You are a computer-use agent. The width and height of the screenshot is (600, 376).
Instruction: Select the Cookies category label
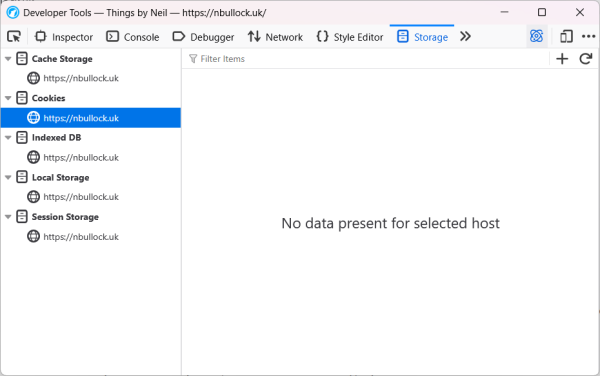48,98
